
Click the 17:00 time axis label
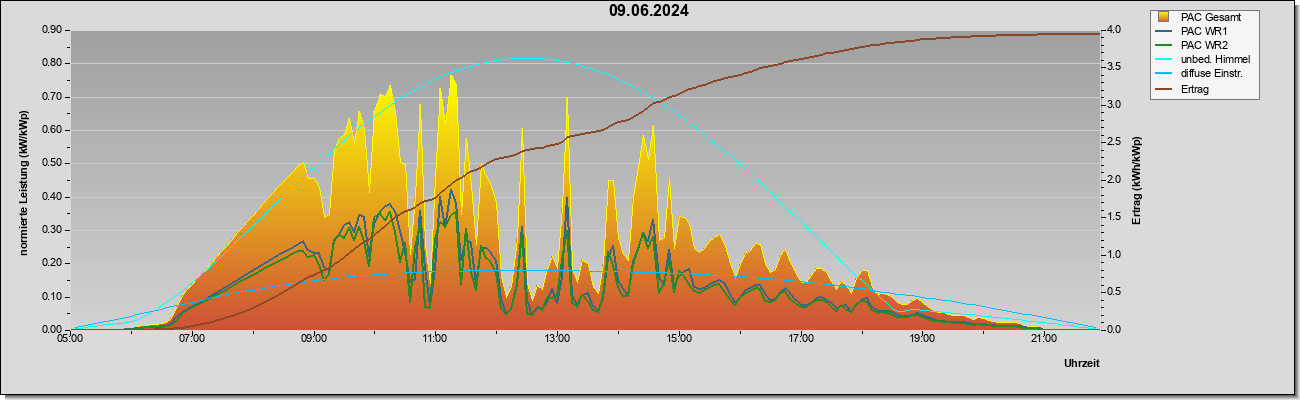(800, 339)
